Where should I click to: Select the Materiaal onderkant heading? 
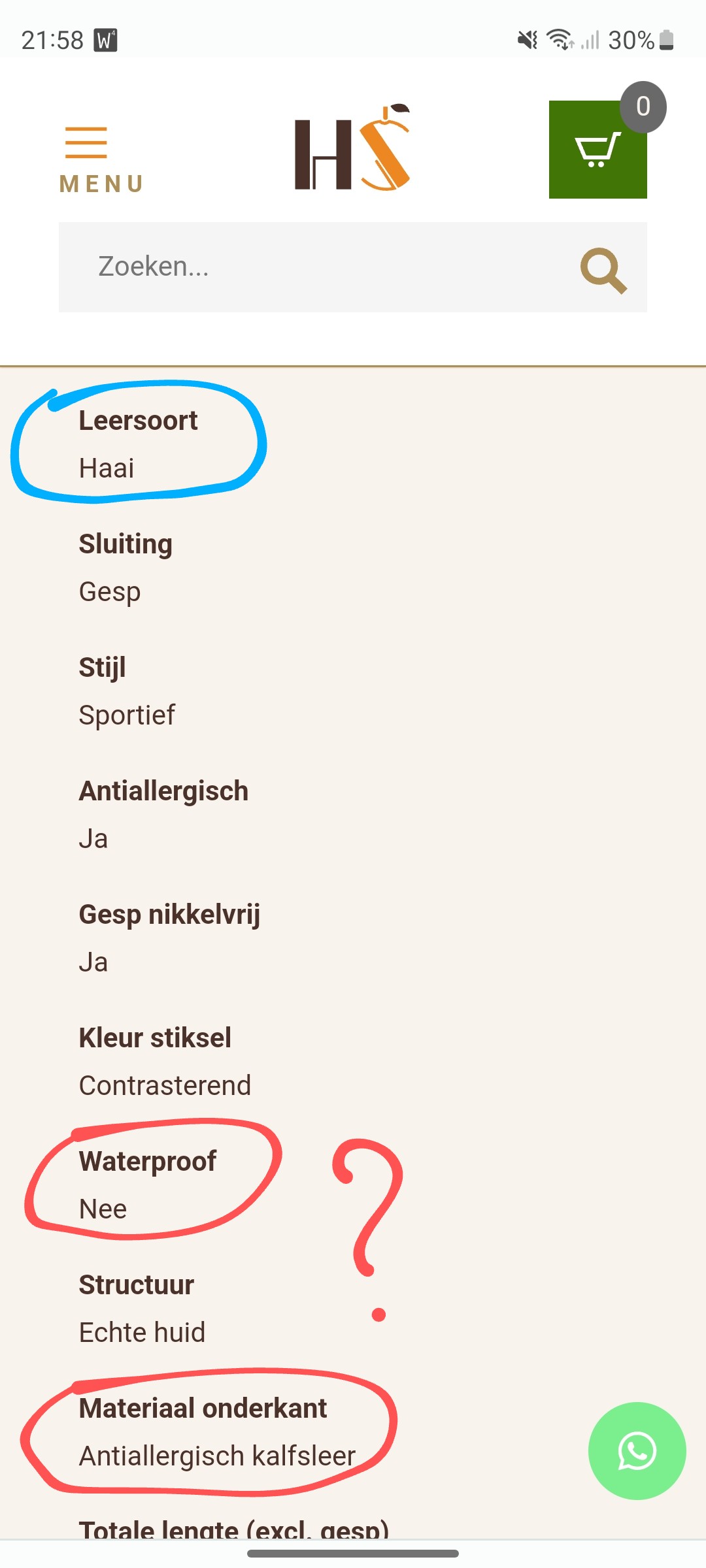(203, 1409)
